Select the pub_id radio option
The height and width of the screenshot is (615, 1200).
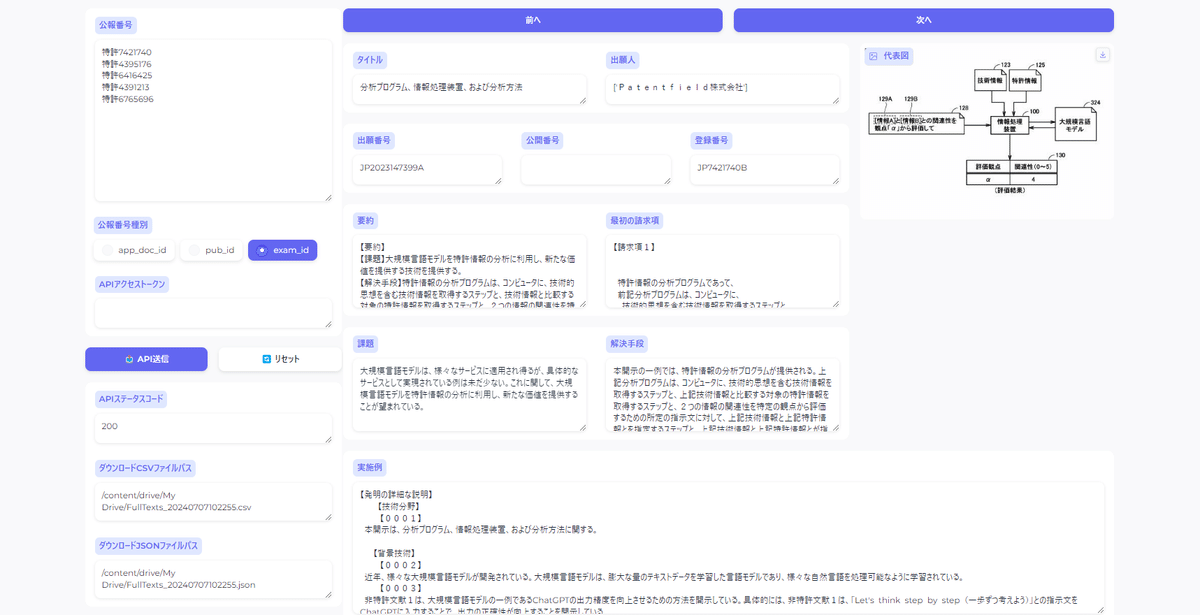point(212,250)
